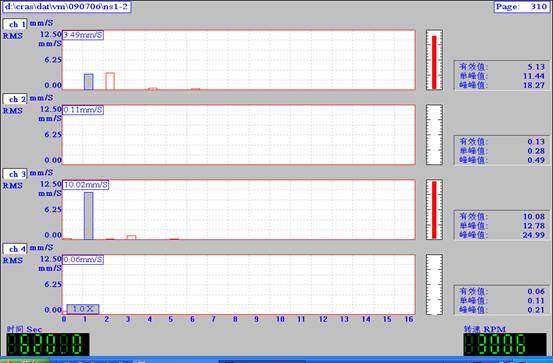This screenshot has height=363, width=553.
Task: Click the tall 1X bar in ch 3
Action: pos(89,216)
